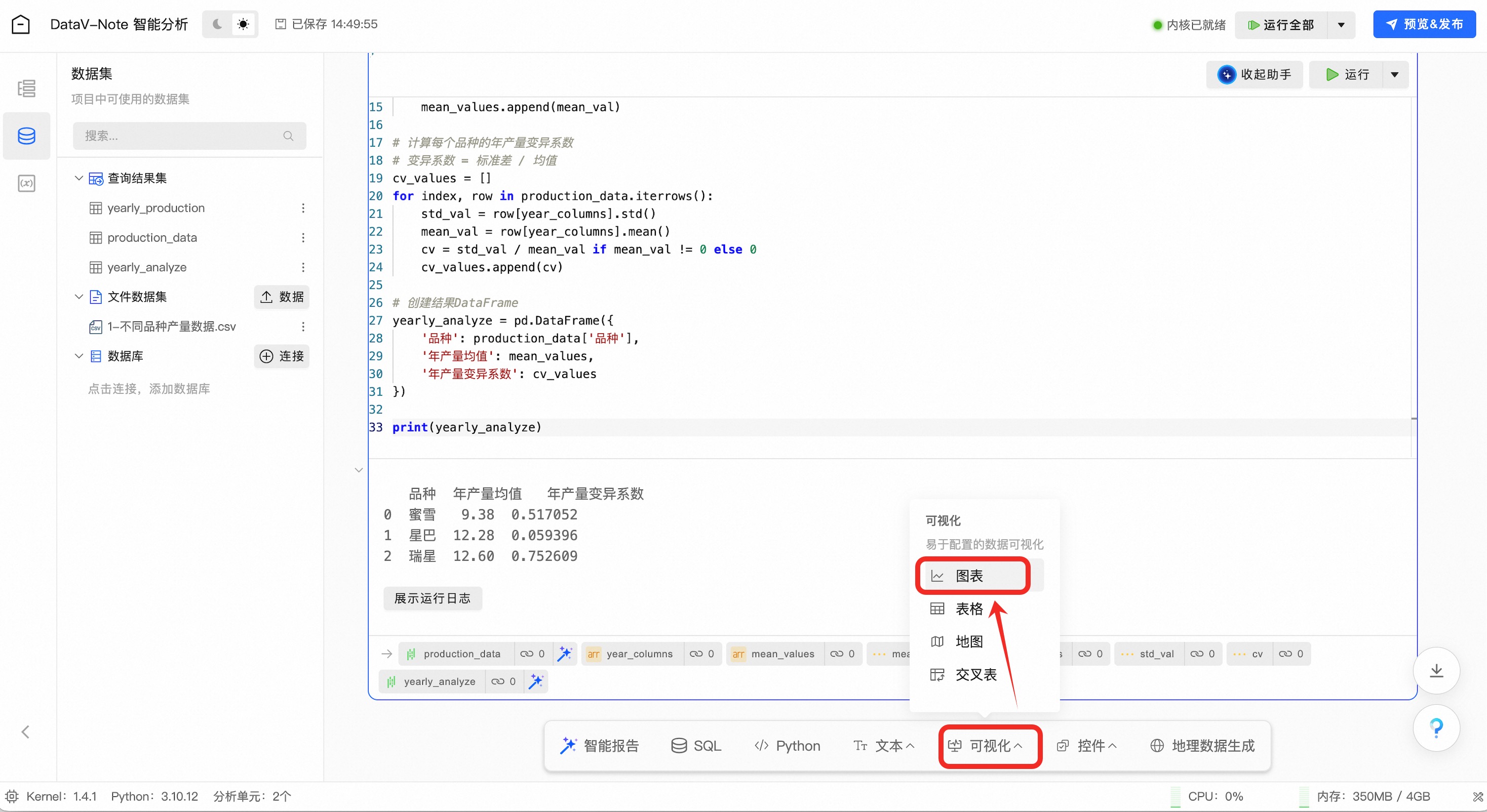Open the outline panel icon in left sidebar
1487x812 pixels.
click(x=26, y=88)
